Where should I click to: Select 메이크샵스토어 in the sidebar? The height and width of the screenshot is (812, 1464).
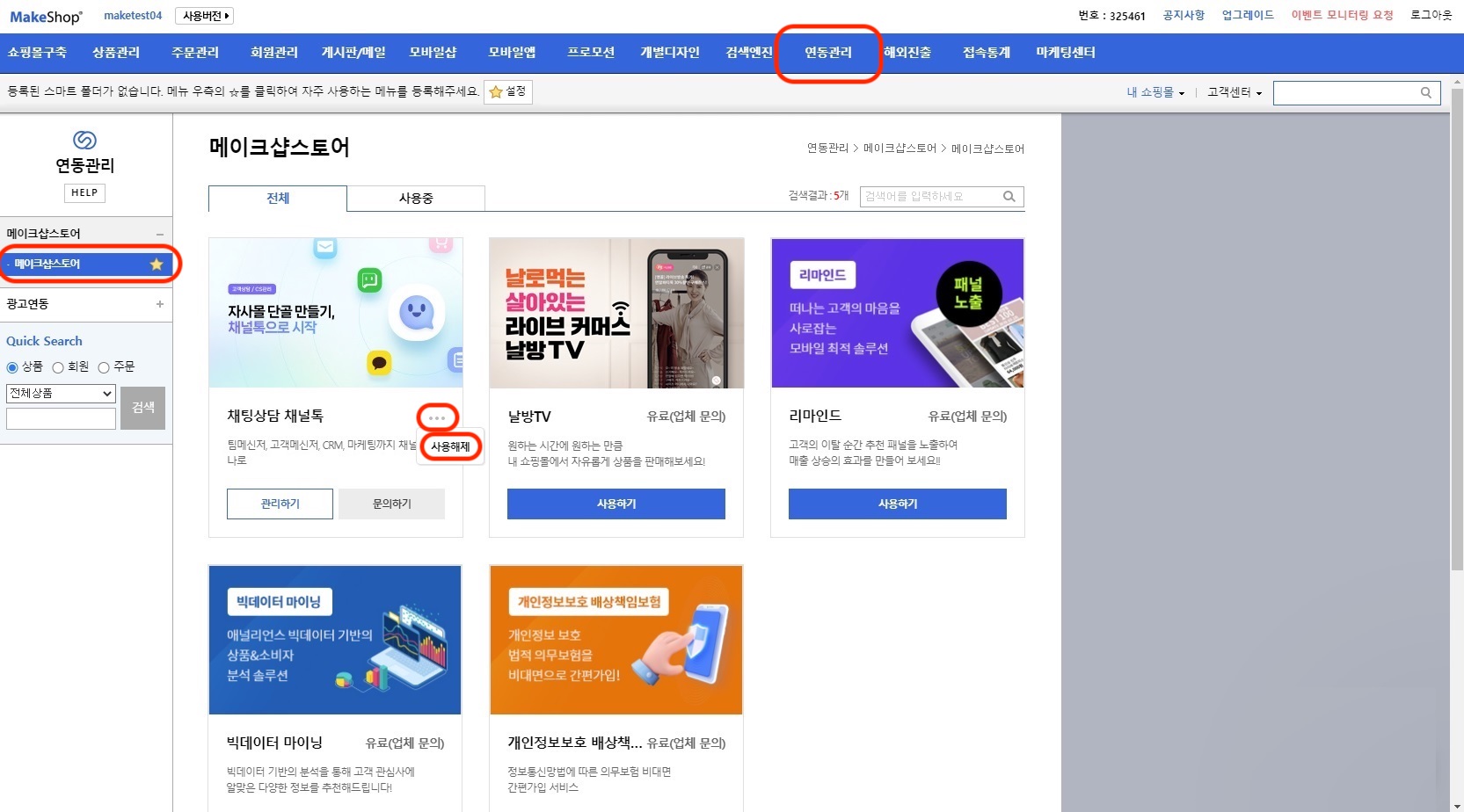pos(86,264)
